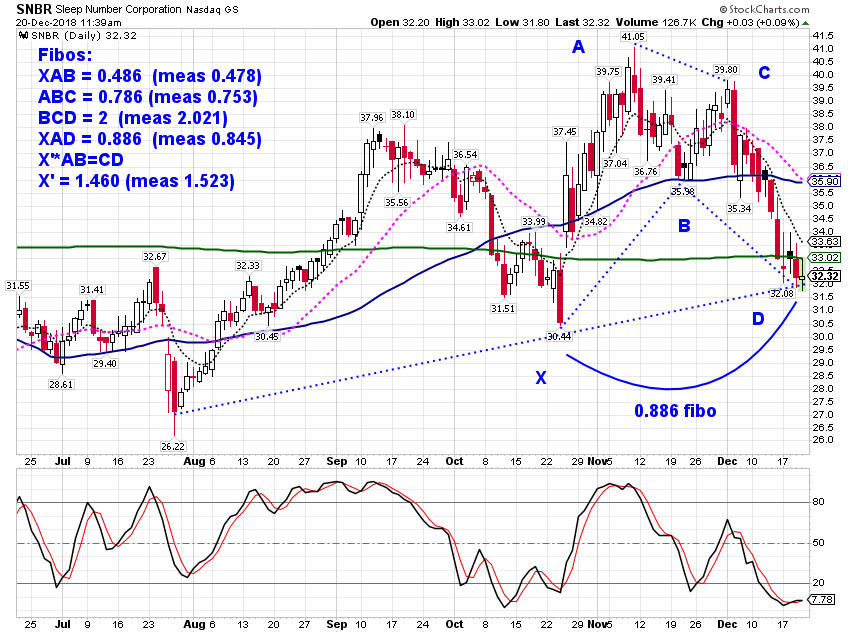Click the 26.22 low price label
Viewport: 850px width, 633px height.
tap(173, 447)
